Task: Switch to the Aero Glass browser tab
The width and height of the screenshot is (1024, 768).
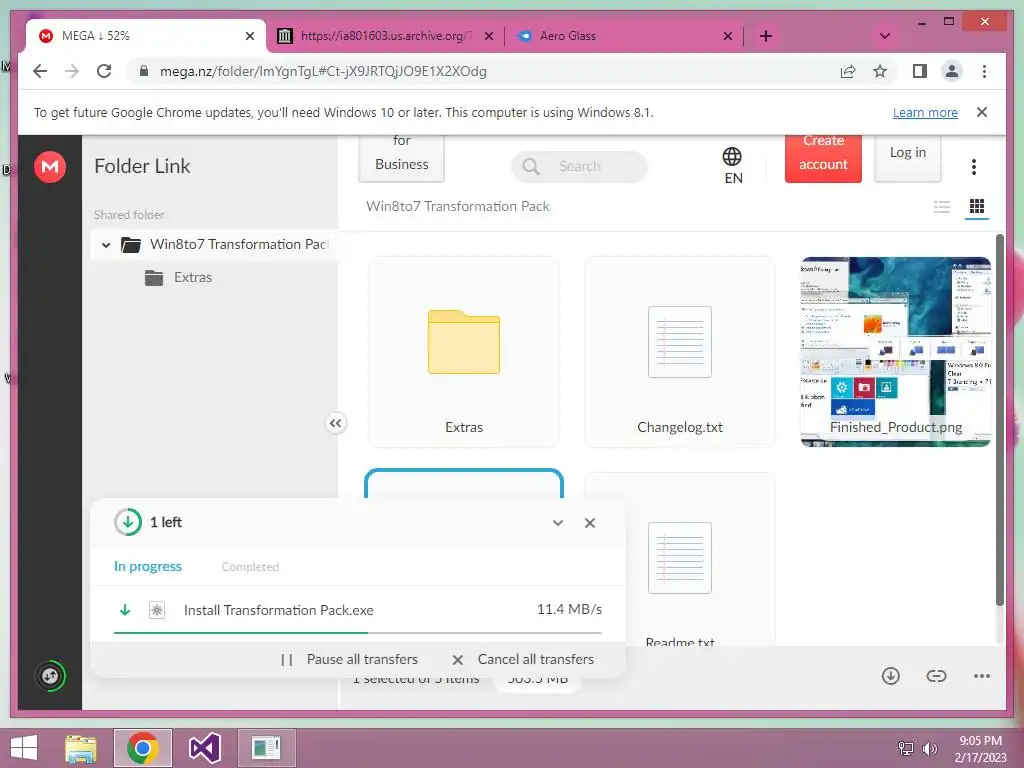Action: 624,36
